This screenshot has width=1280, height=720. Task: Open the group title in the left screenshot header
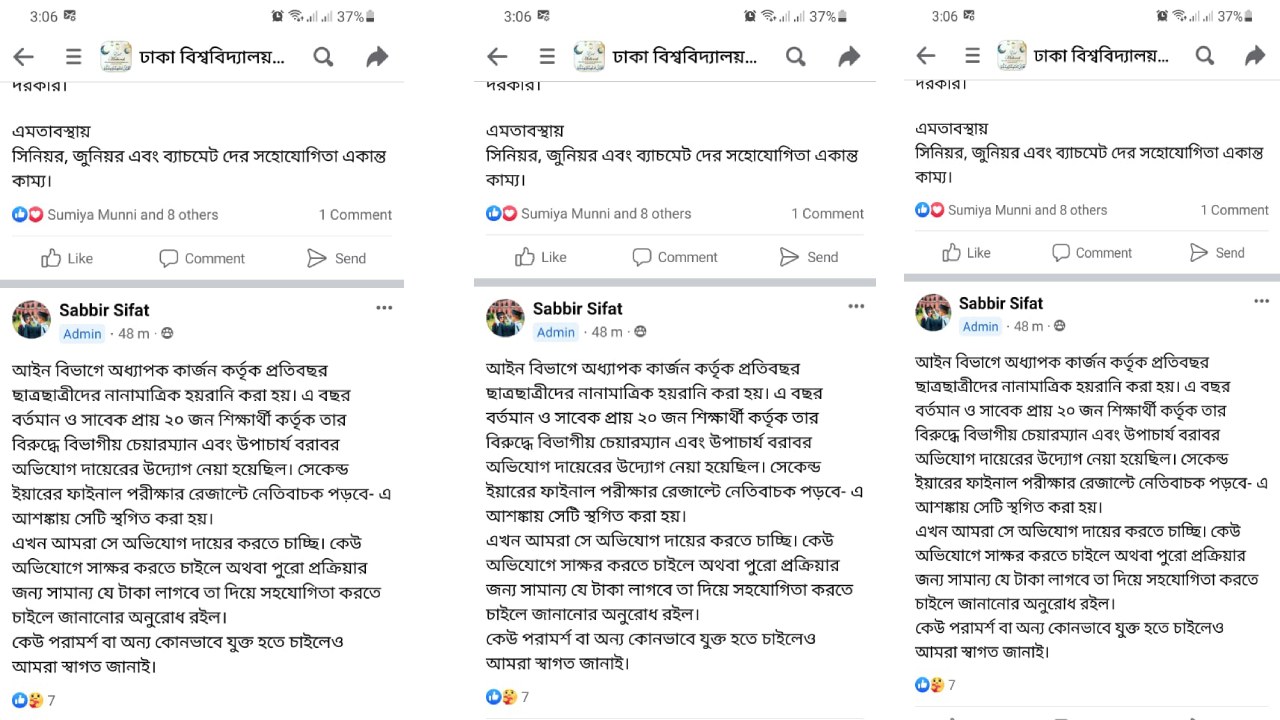click(212, 57)
